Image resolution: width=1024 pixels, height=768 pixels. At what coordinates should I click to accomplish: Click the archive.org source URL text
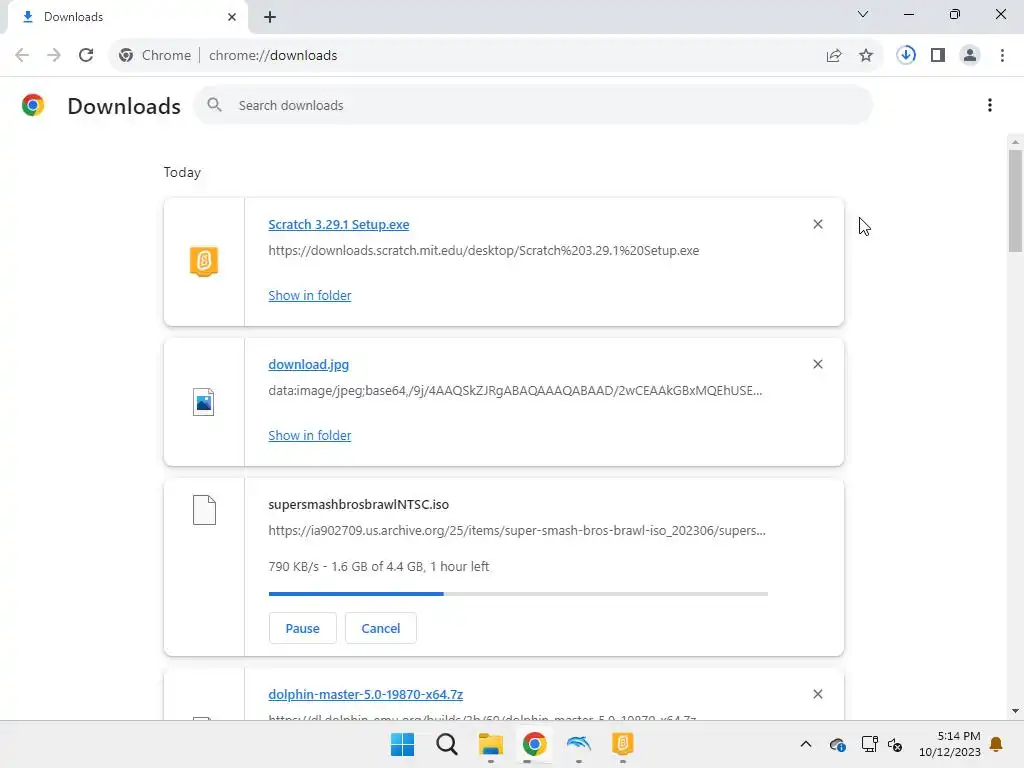point(517,530)
